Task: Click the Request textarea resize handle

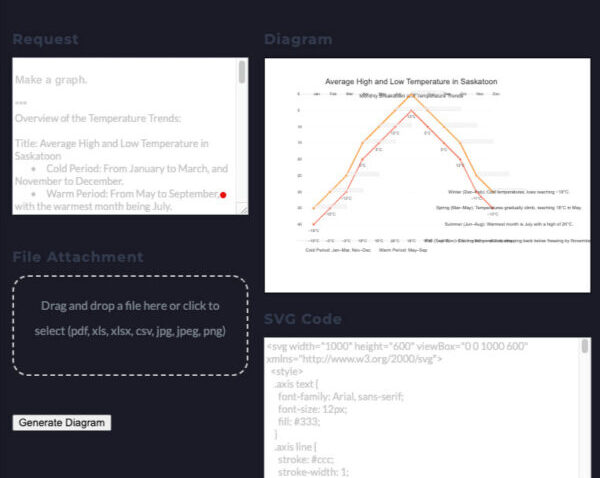Action: 243,209
